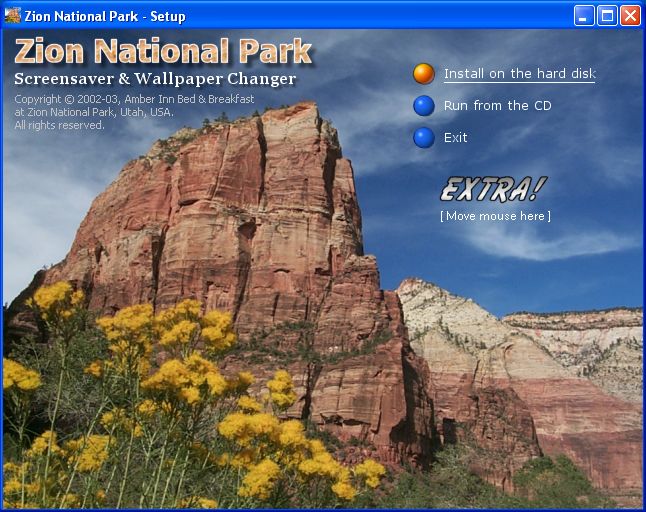Click the All rights reserved text
646x512 pixels.
click(59, 125)
